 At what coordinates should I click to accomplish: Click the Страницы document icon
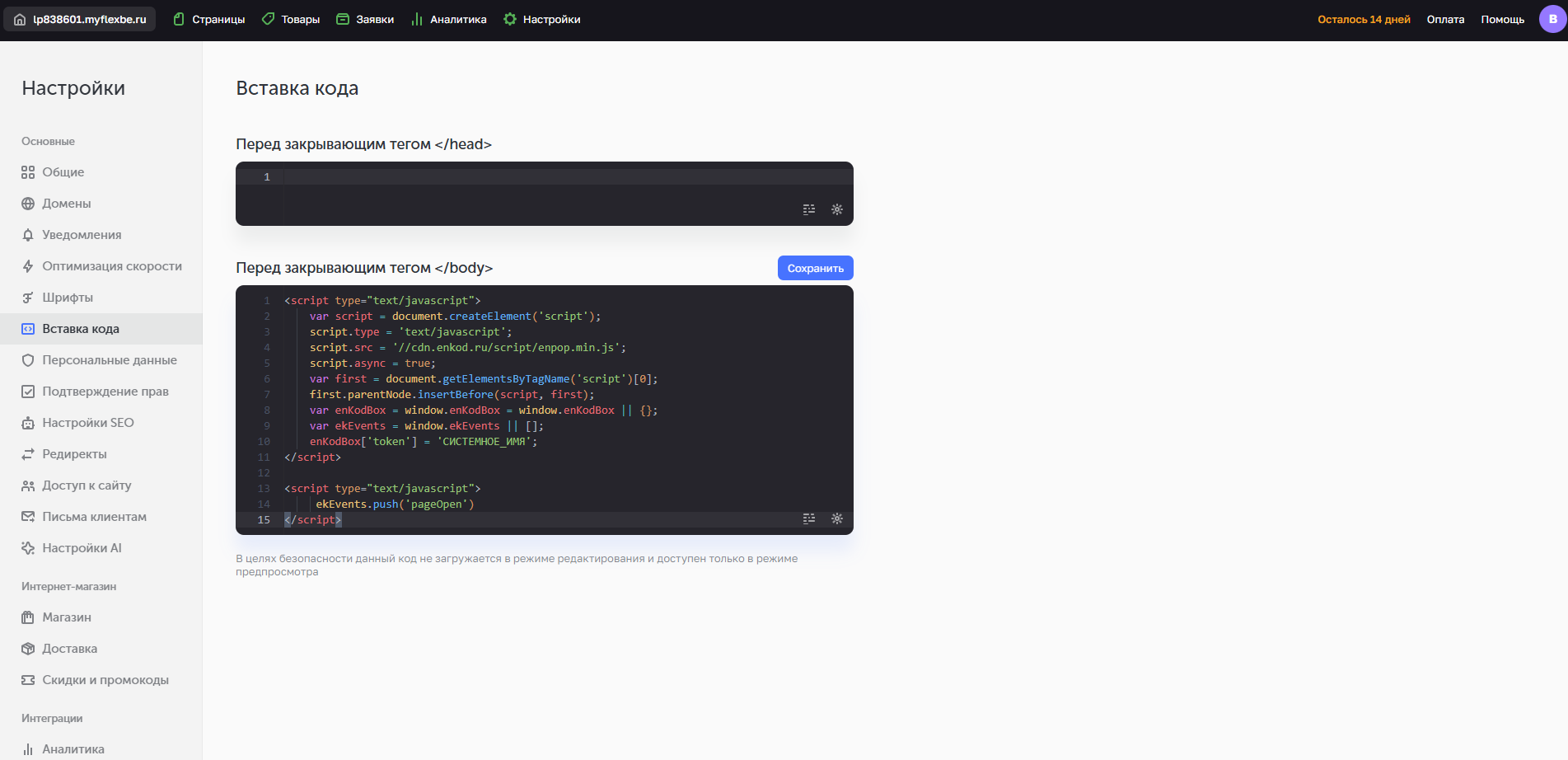[179, 19]
